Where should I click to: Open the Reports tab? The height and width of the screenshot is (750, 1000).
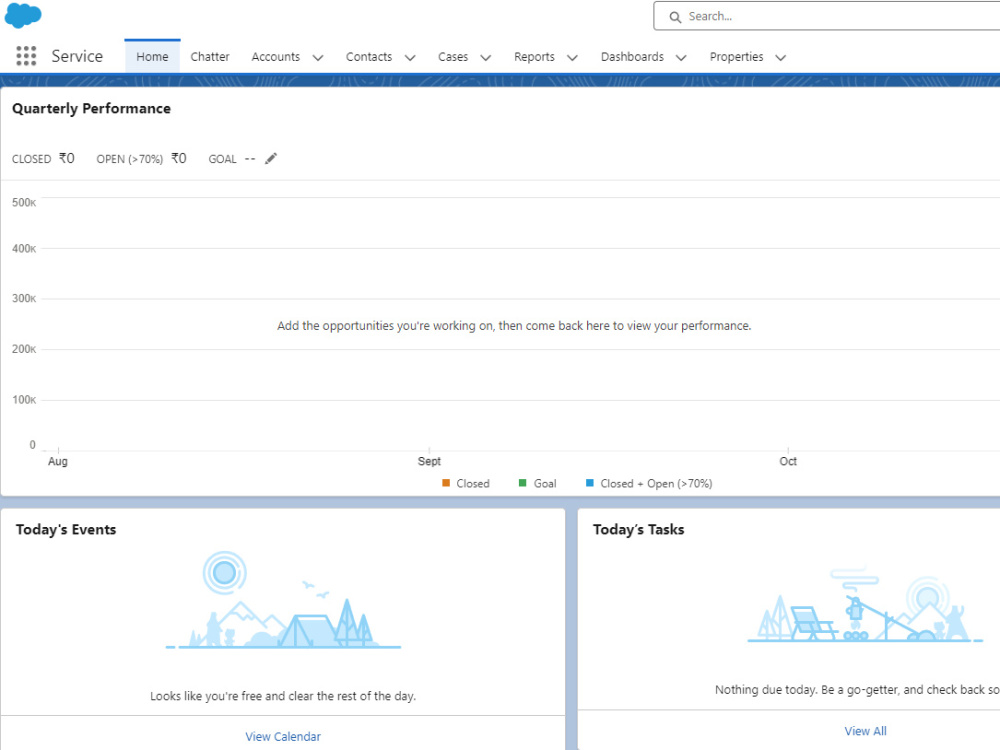(534, 57)
